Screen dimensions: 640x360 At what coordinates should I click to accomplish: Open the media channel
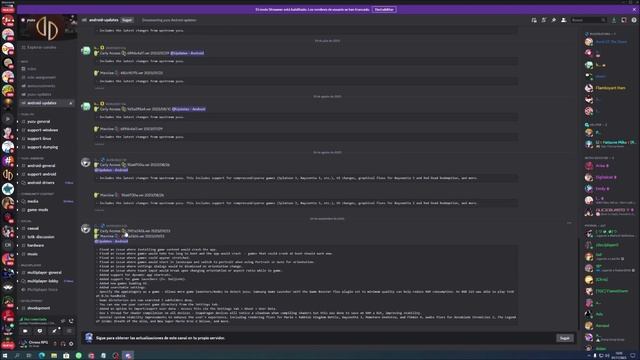pyautogui.click(x=33, y=201)
